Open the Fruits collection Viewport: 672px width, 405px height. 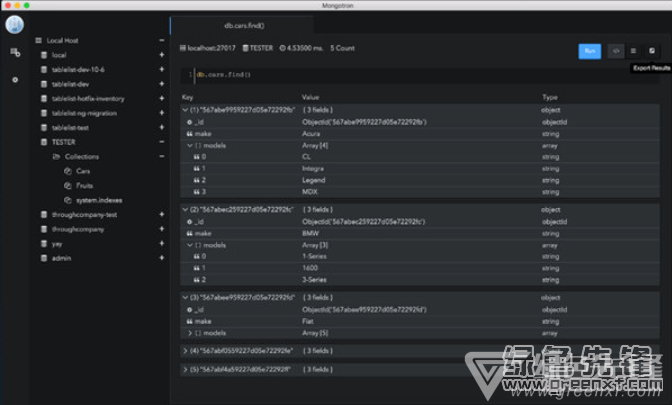point(84,186)
